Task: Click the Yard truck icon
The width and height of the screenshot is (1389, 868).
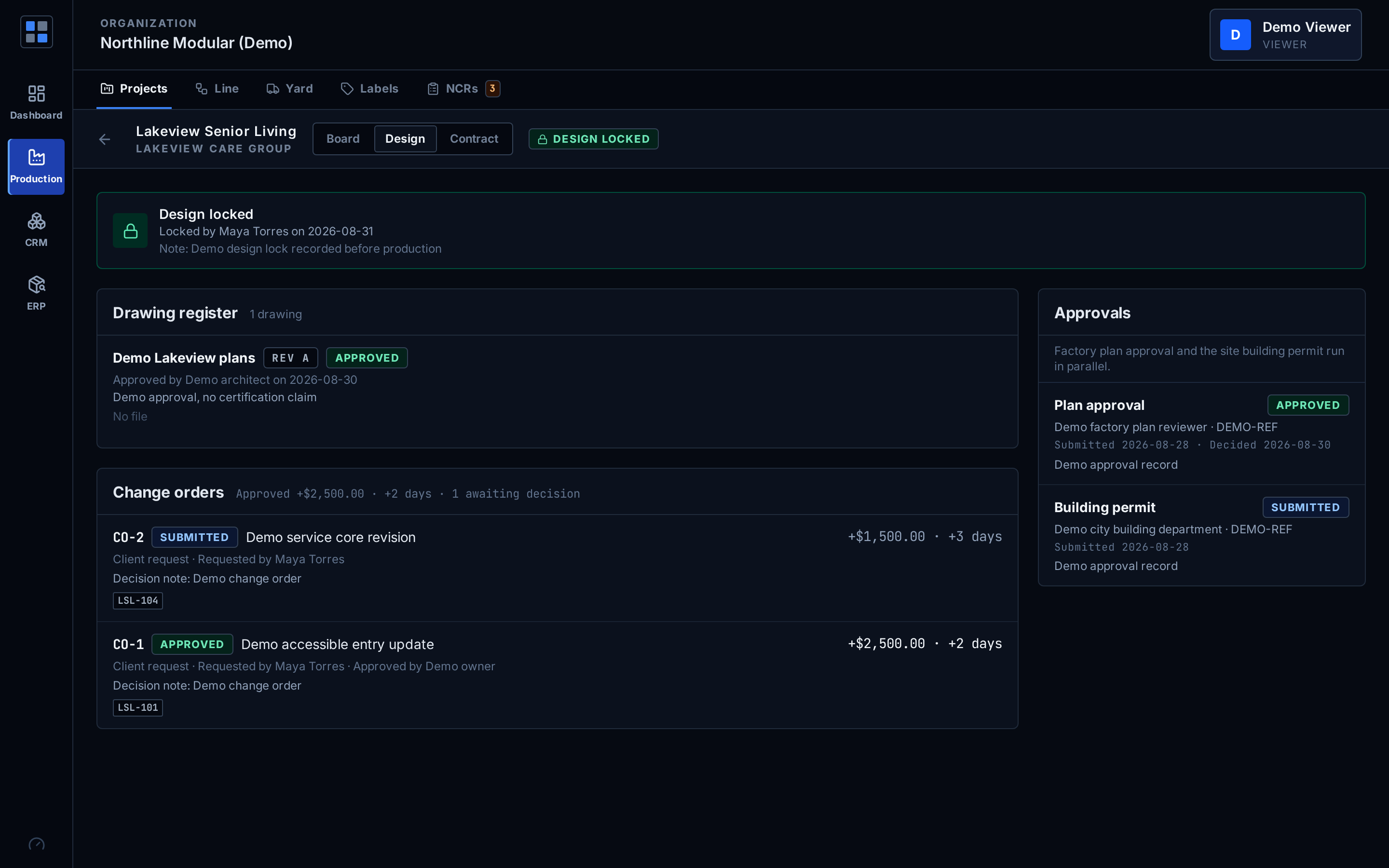Action: pyautogui.click(x=272, y=88)
